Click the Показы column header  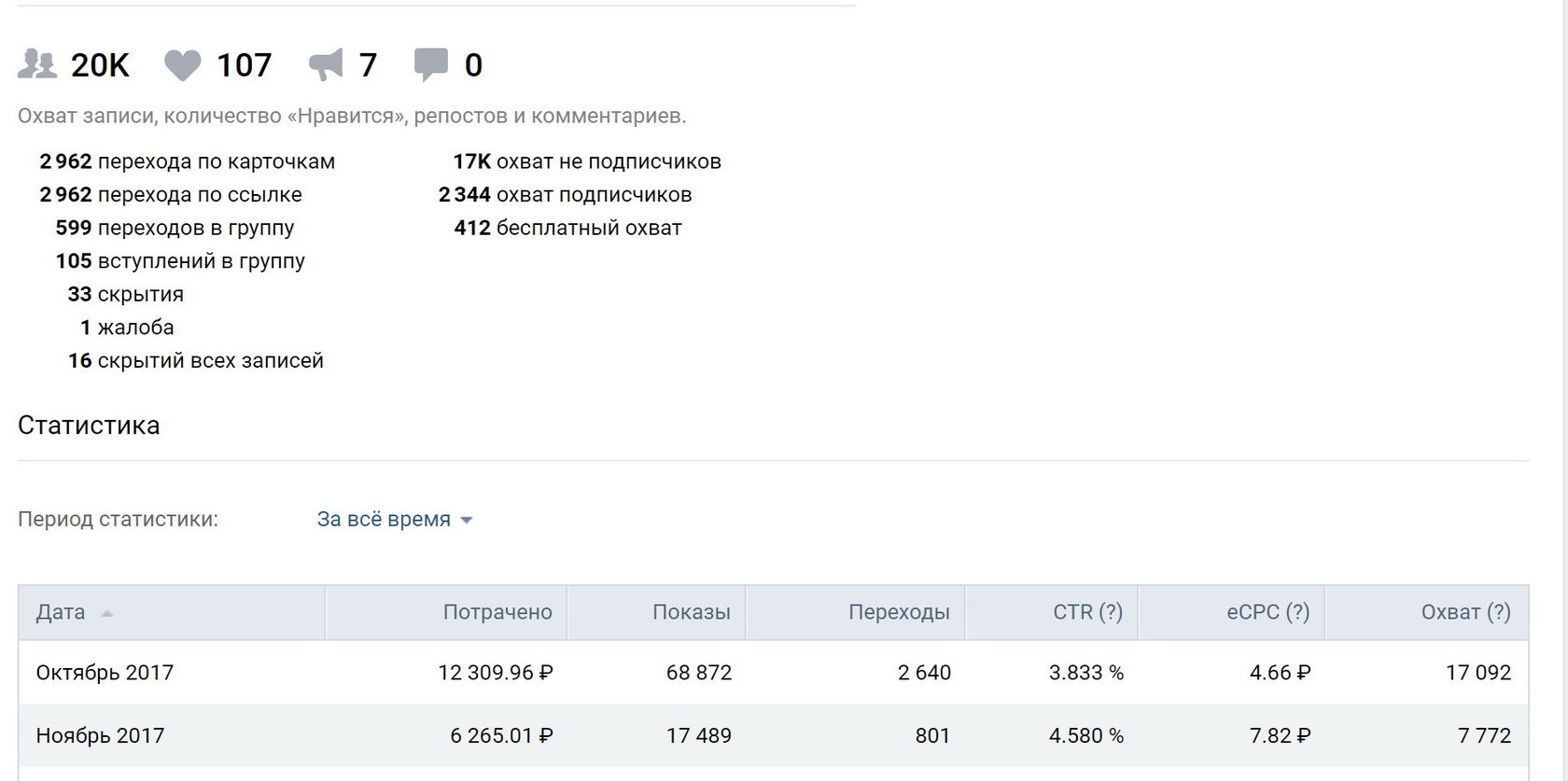[x=691, y=612]
